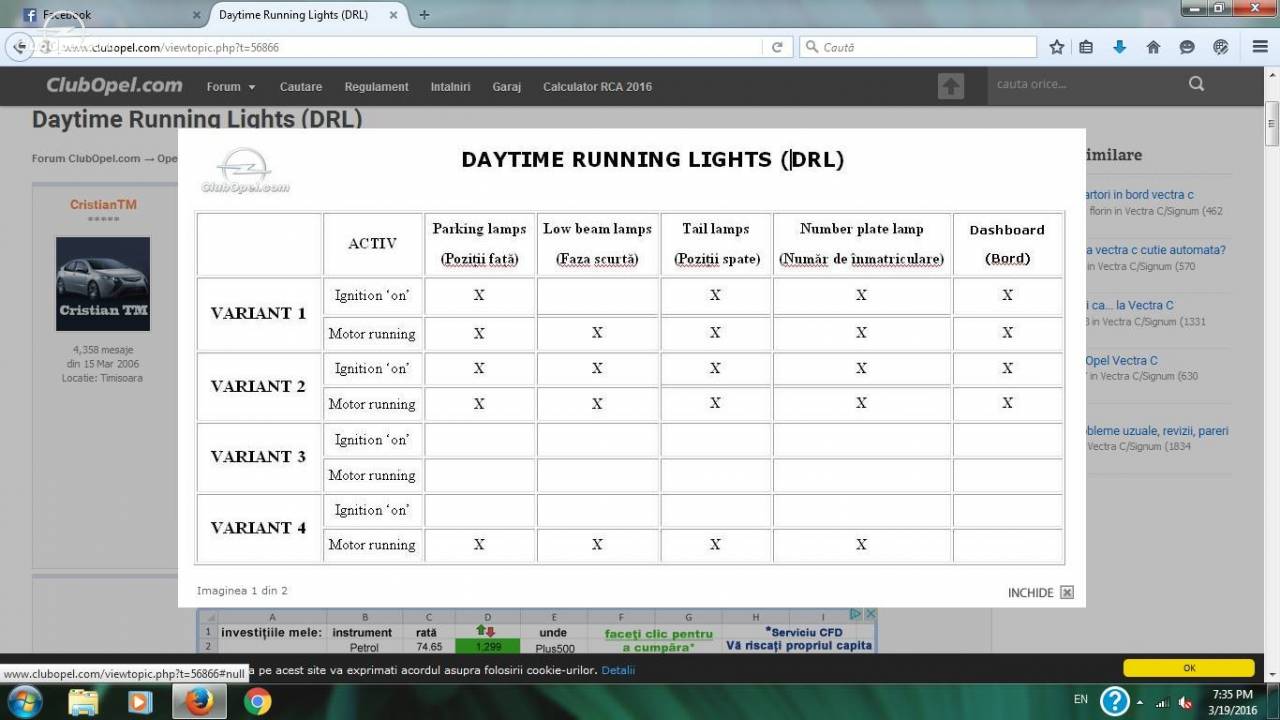Click the Dashboard (Bord) column header
The image size is (1280, 720).
pyautogui.click(x=1007, y=244)
